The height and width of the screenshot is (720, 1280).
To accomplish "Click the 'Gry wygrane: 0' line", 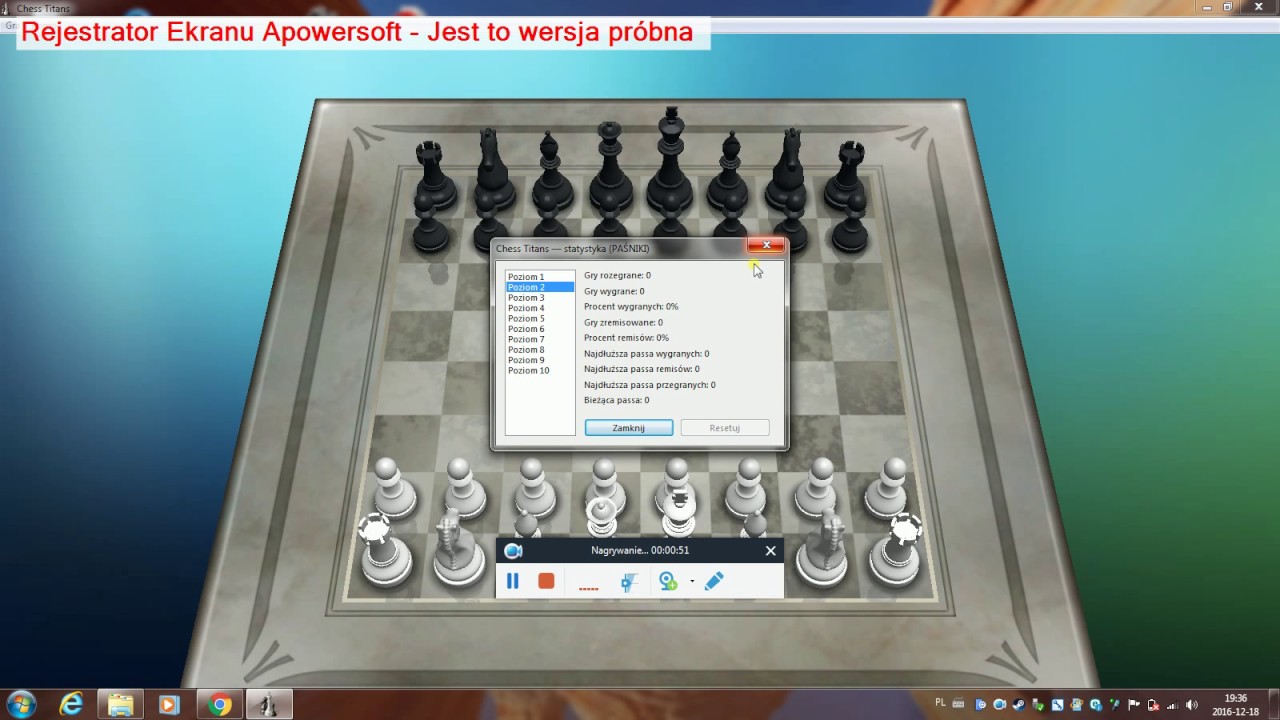I will click(614, 291).
